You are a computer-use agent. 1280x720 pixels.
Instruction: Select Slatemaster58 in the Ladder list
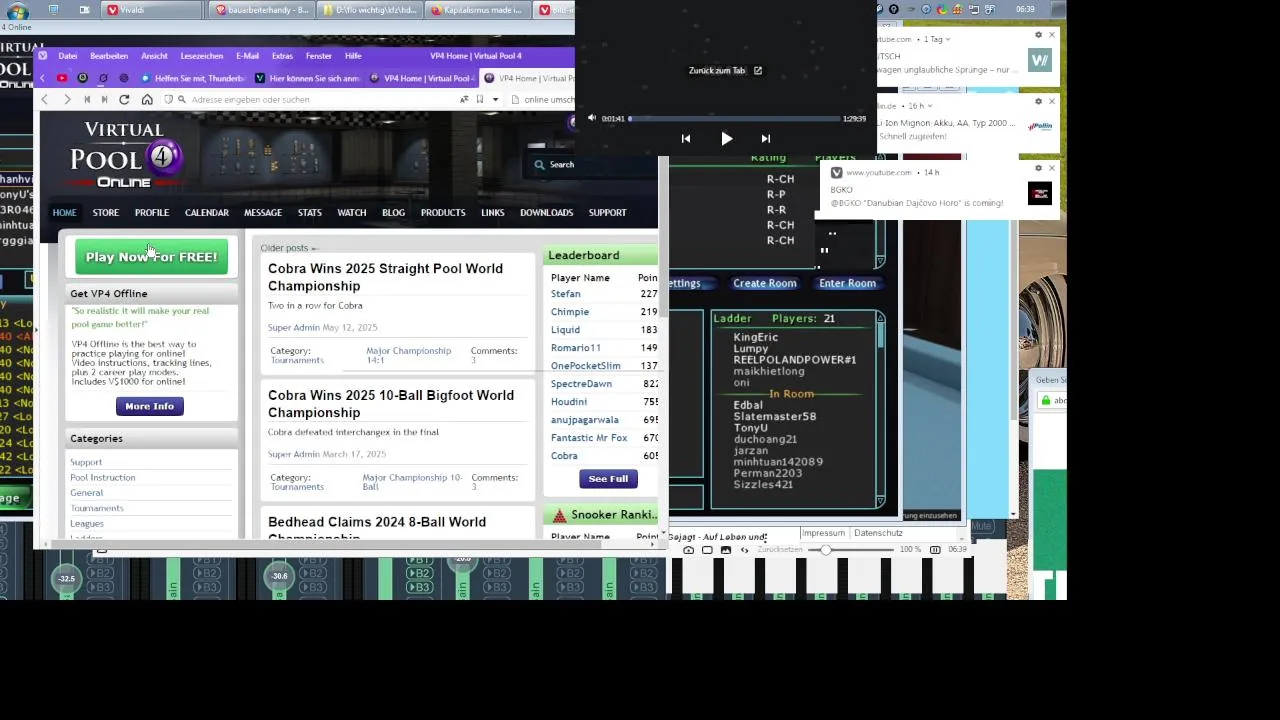pos(775,416)
